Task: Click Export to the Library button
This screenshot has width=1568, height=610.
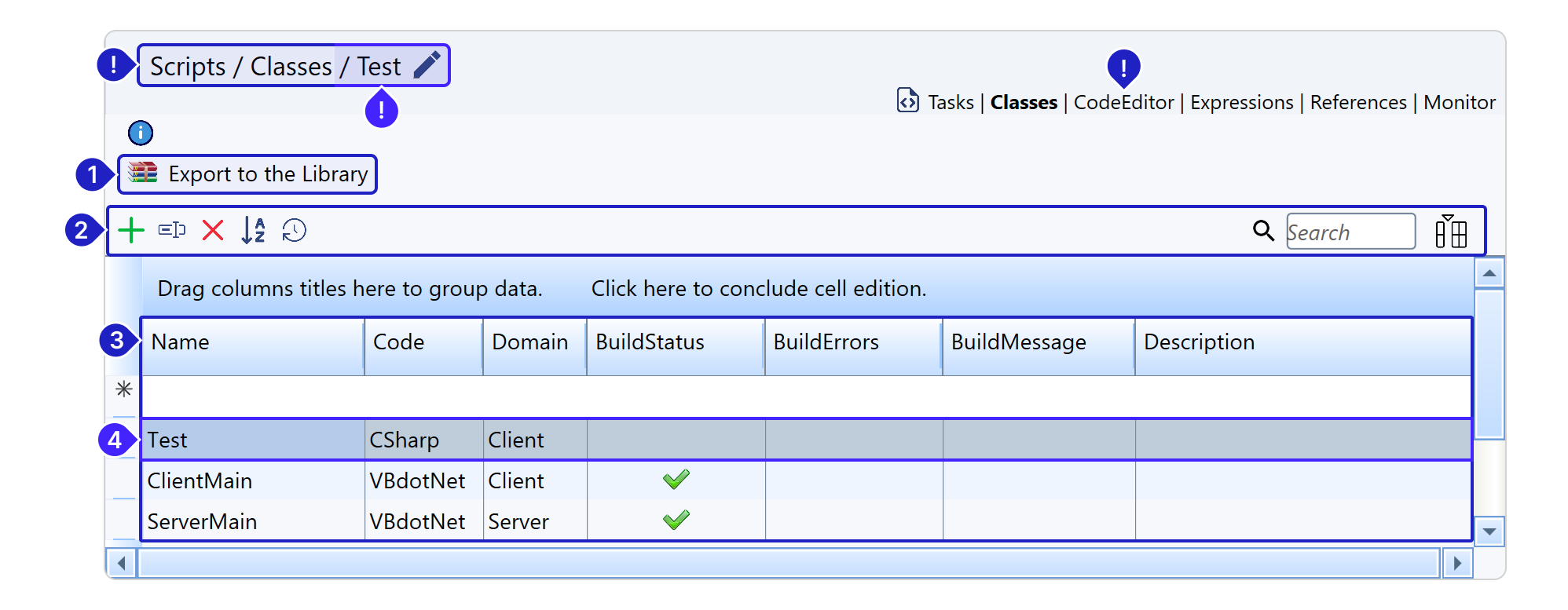Action: point(248,174)
